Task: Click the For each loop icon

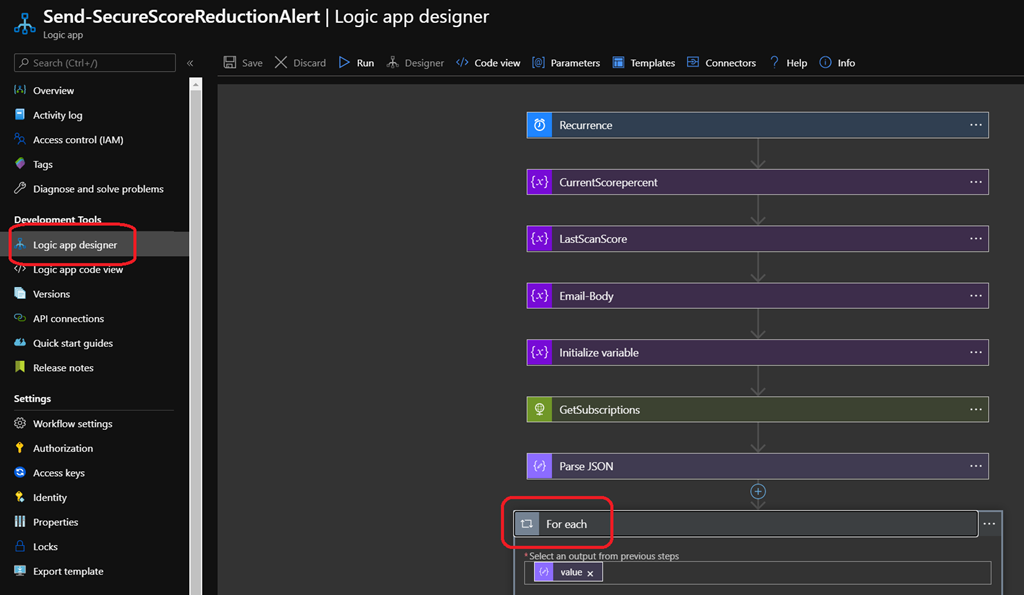Action: click(x=527, y=524)
